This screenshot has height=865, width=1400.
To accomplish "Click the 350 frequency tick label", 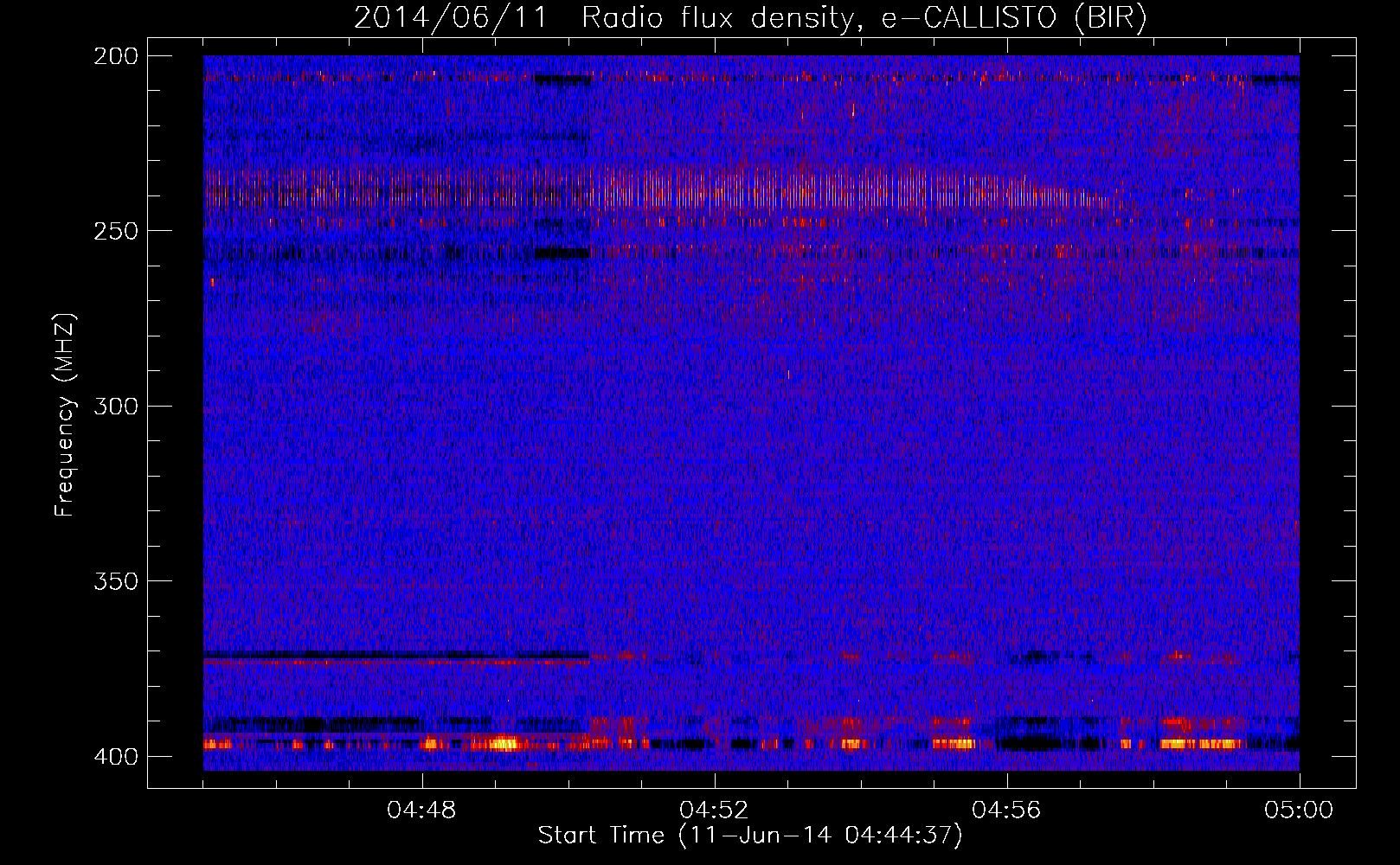I will [115, 581].
